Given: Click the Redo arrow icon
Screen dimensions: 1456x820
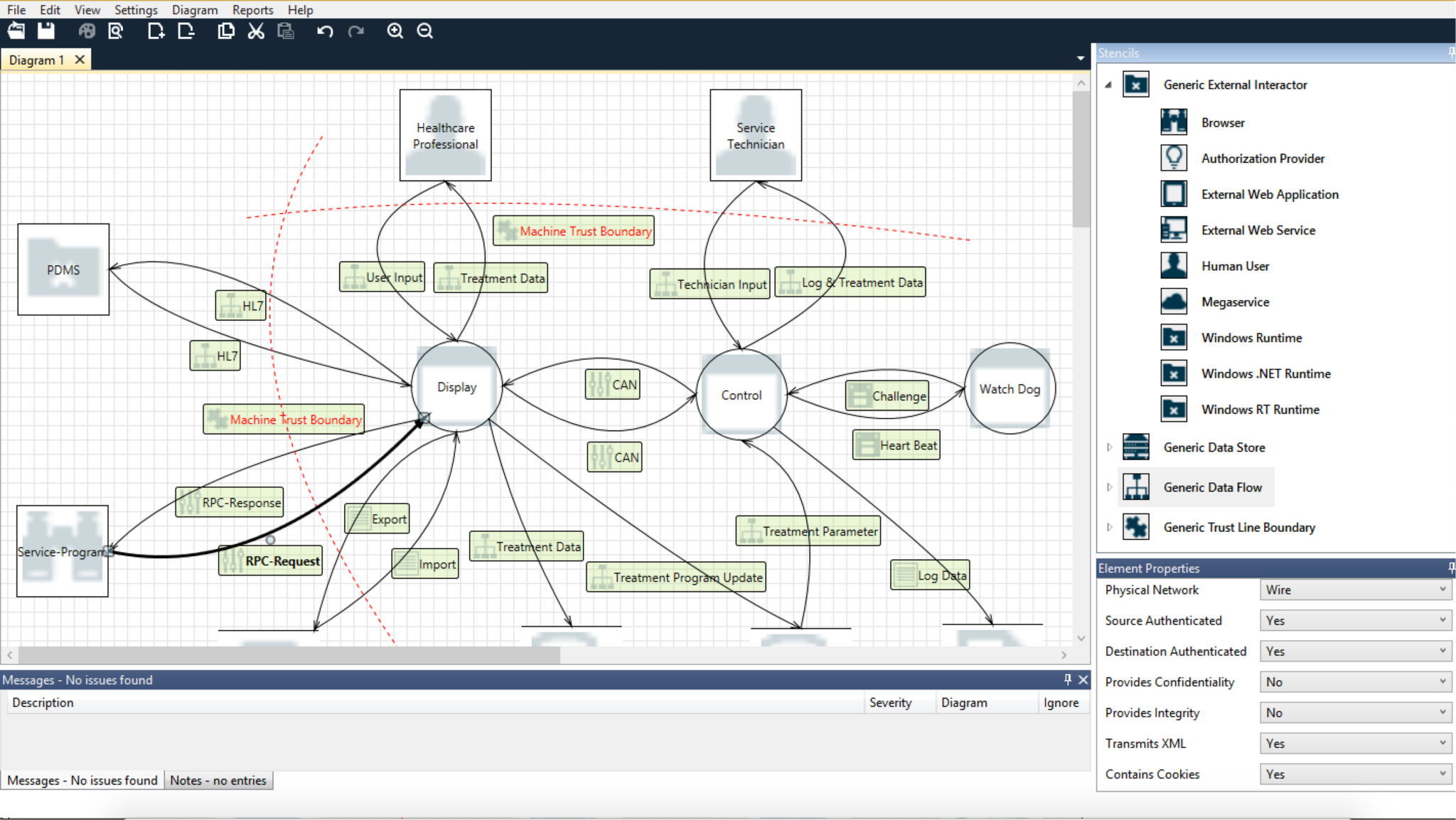Looking at the screenshot, I should coord(355,31).
